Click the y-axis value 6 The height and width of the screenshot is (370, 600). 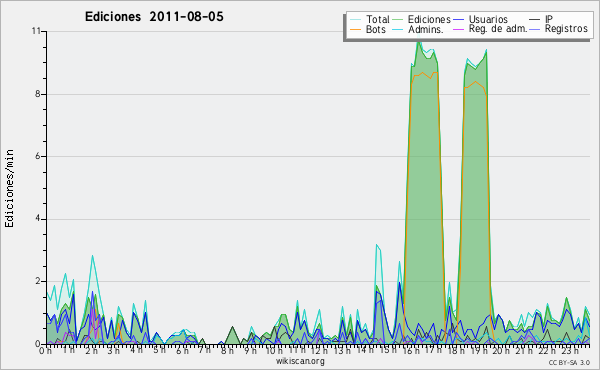point(38,156)
